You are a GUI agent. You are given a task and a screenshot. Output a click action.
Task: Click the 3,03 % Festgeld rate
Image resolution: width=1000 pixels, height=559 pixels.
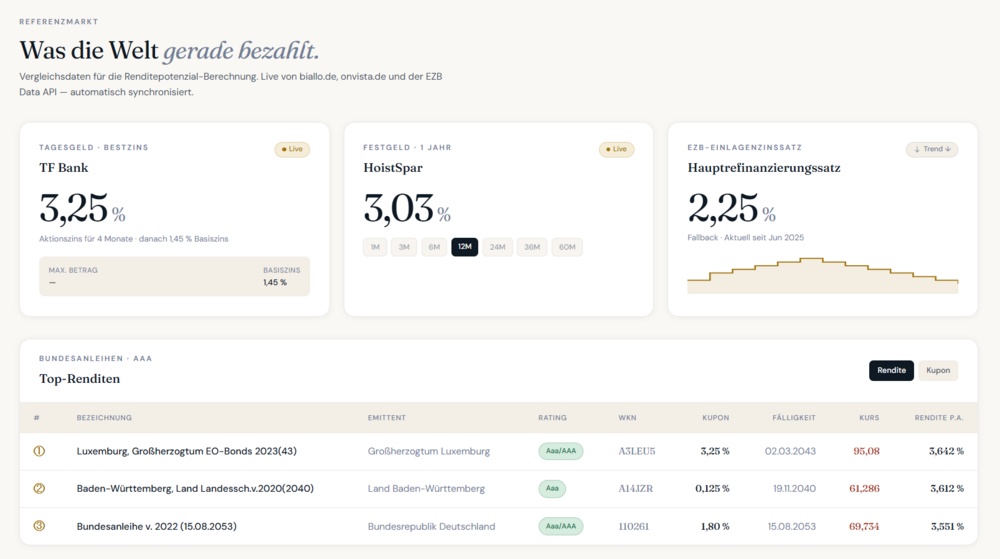(x=407, y=208)
